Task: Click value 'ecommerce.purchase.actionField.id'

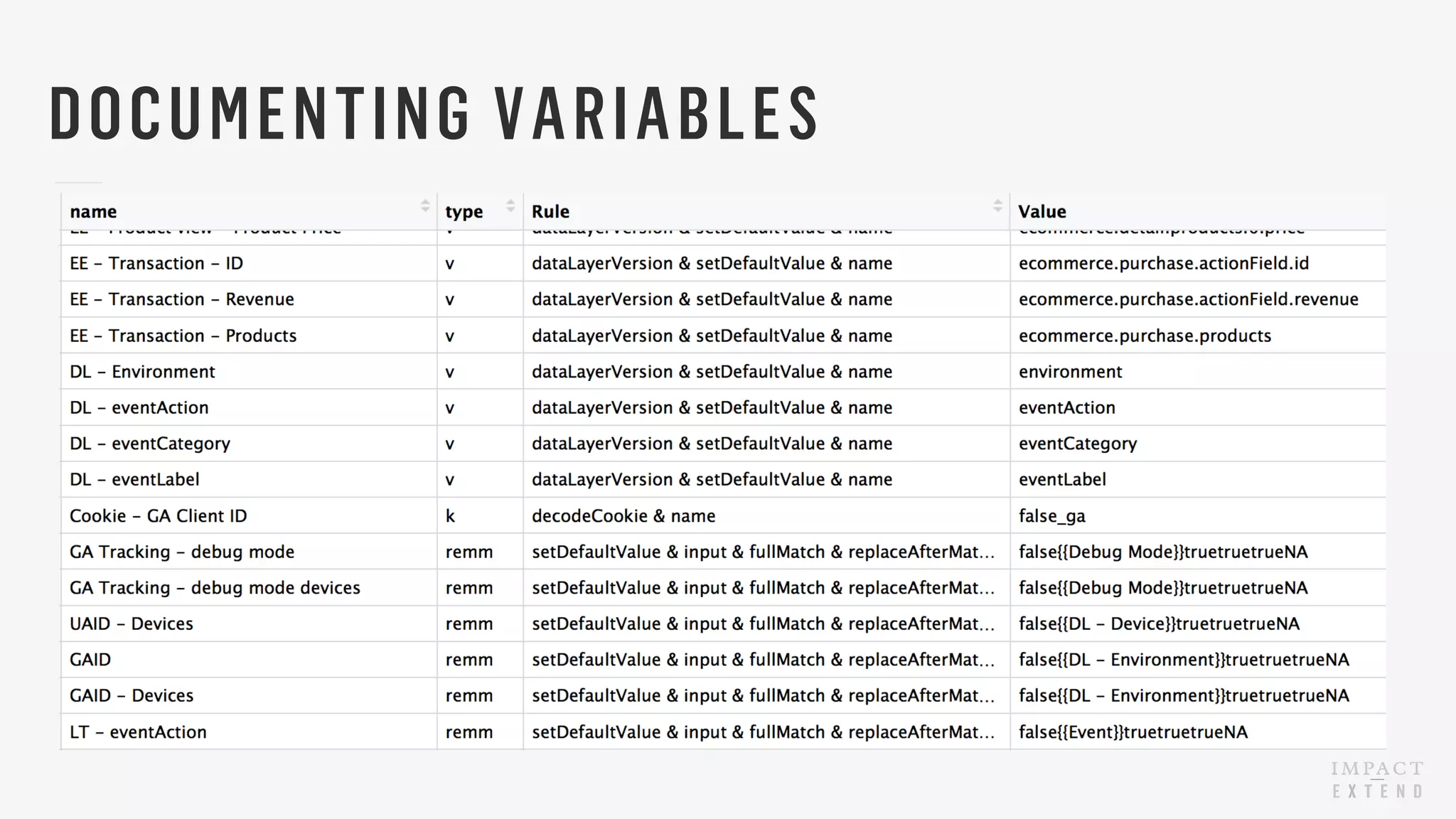Action: click(1164, 264)
